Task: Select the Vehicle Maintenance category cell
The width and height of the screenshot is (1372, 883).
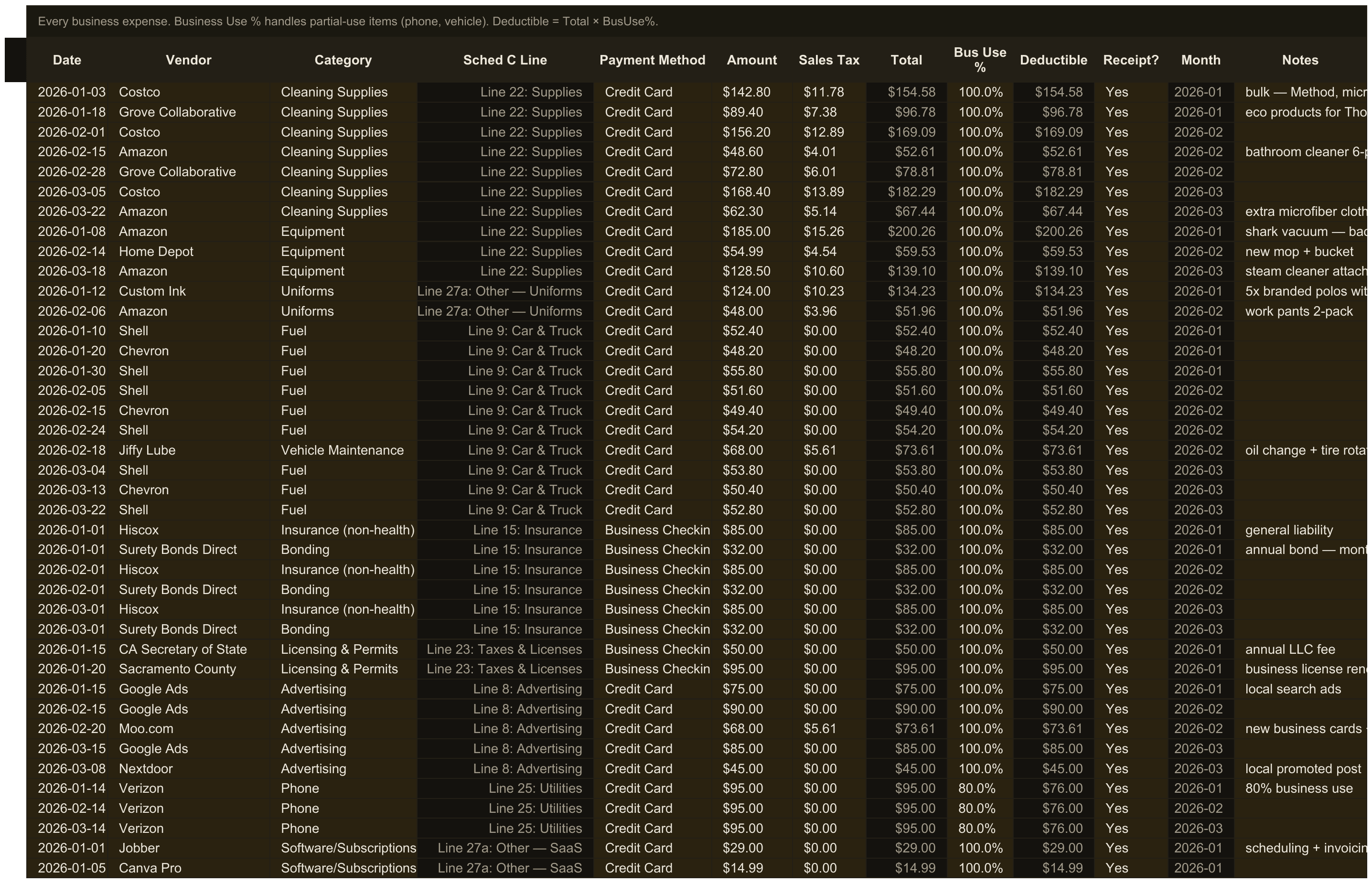Action: coord(343,450)
